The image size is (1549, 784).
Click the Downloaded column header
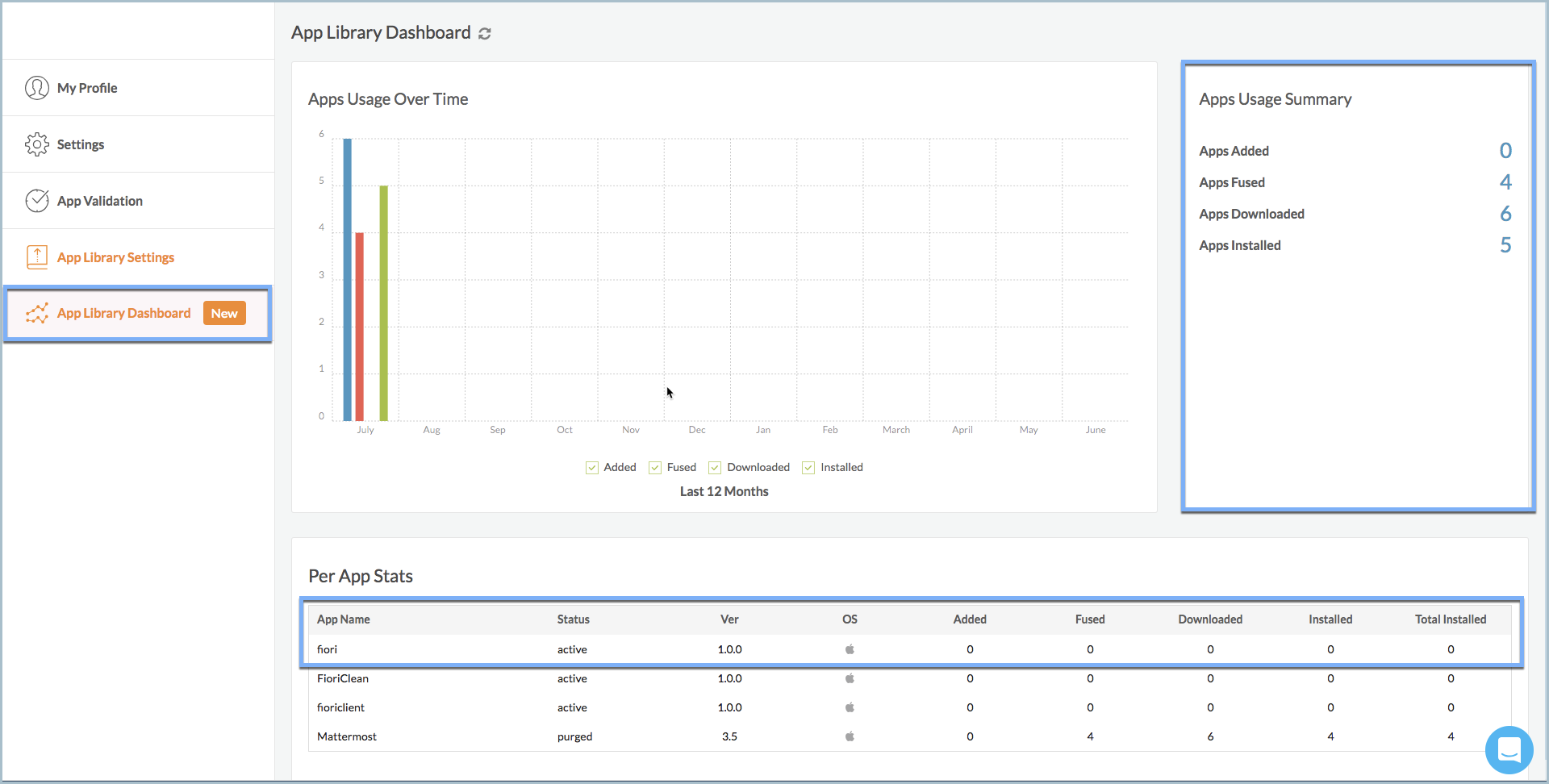coord(1210,619)
